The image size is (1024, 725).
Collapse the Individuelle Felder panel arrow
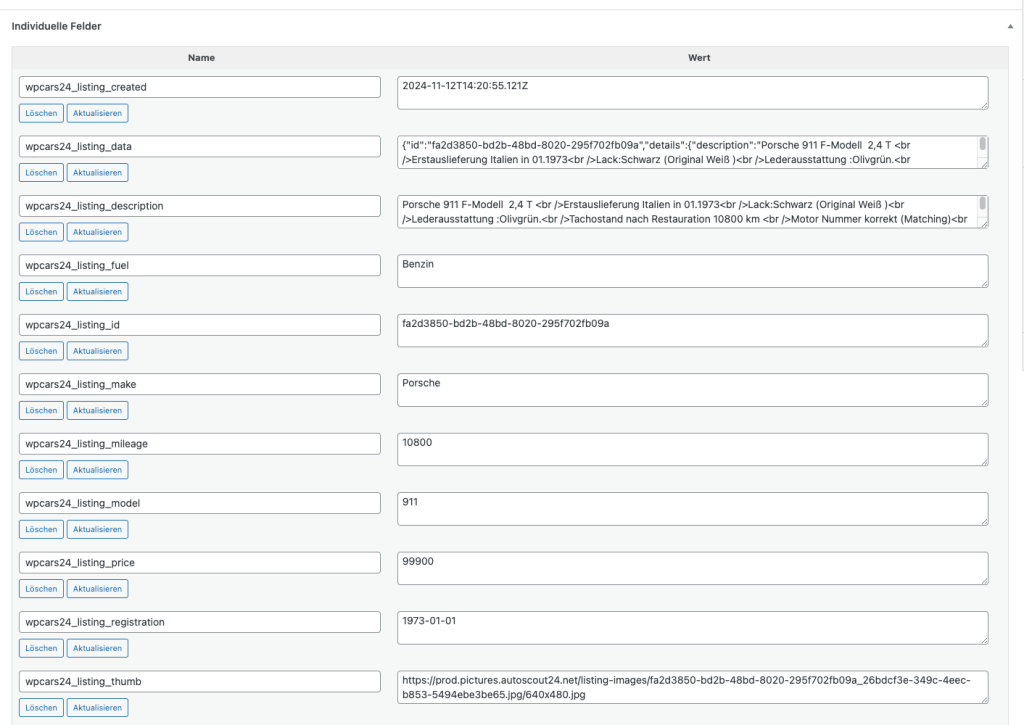[1010, 26]
